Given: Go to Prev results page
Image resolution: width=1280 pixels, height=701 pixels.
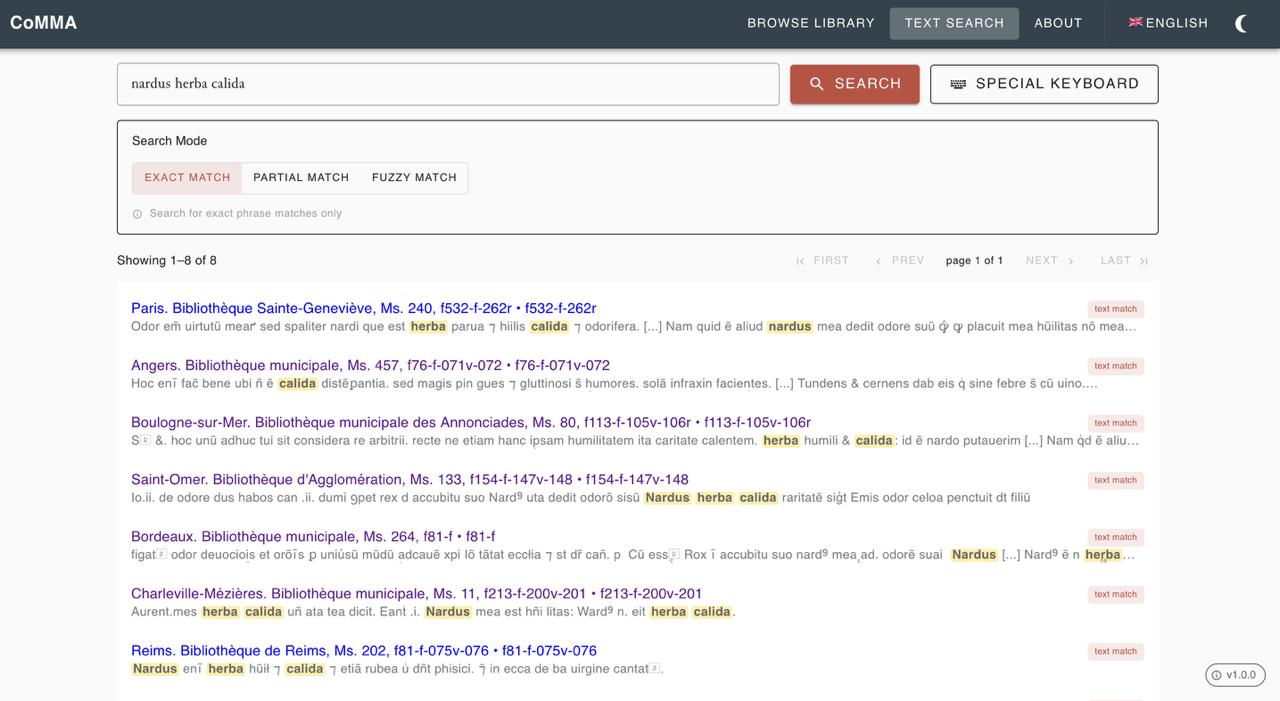Looking at the screenshot, I should click(899, 261).
